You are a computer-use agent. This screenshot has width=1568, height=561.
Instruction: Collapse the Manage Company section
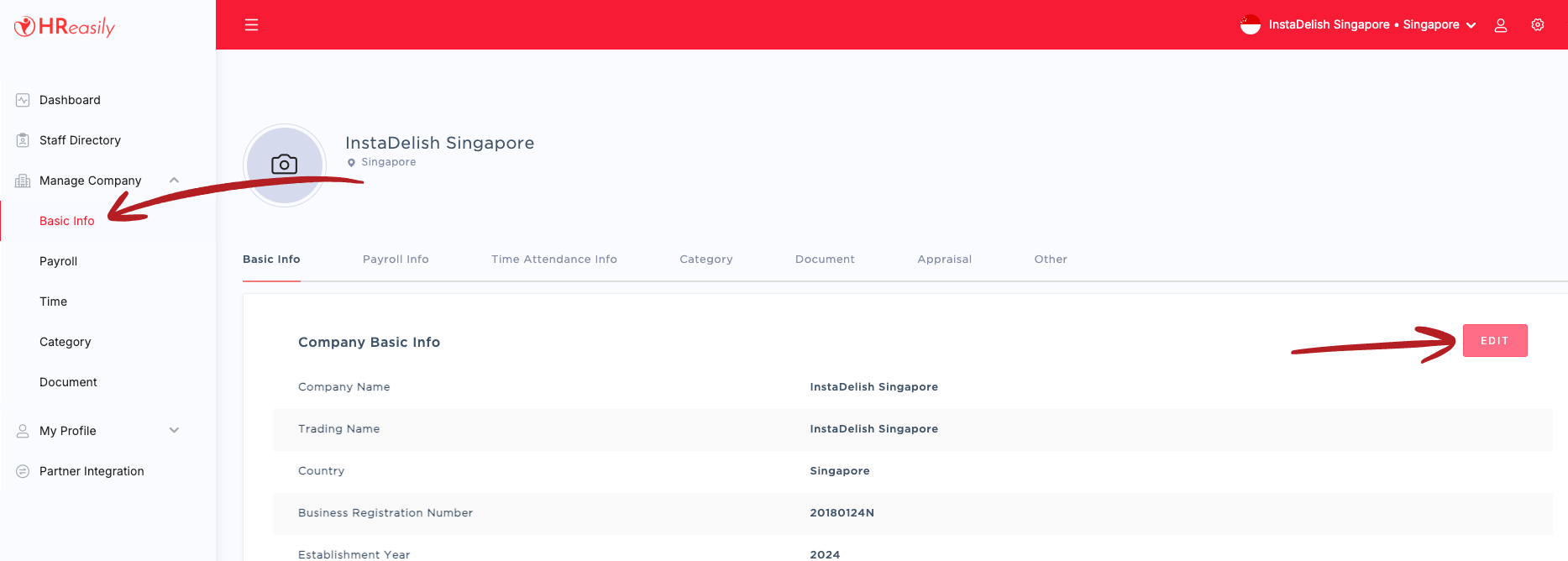(x=174, y=180)
